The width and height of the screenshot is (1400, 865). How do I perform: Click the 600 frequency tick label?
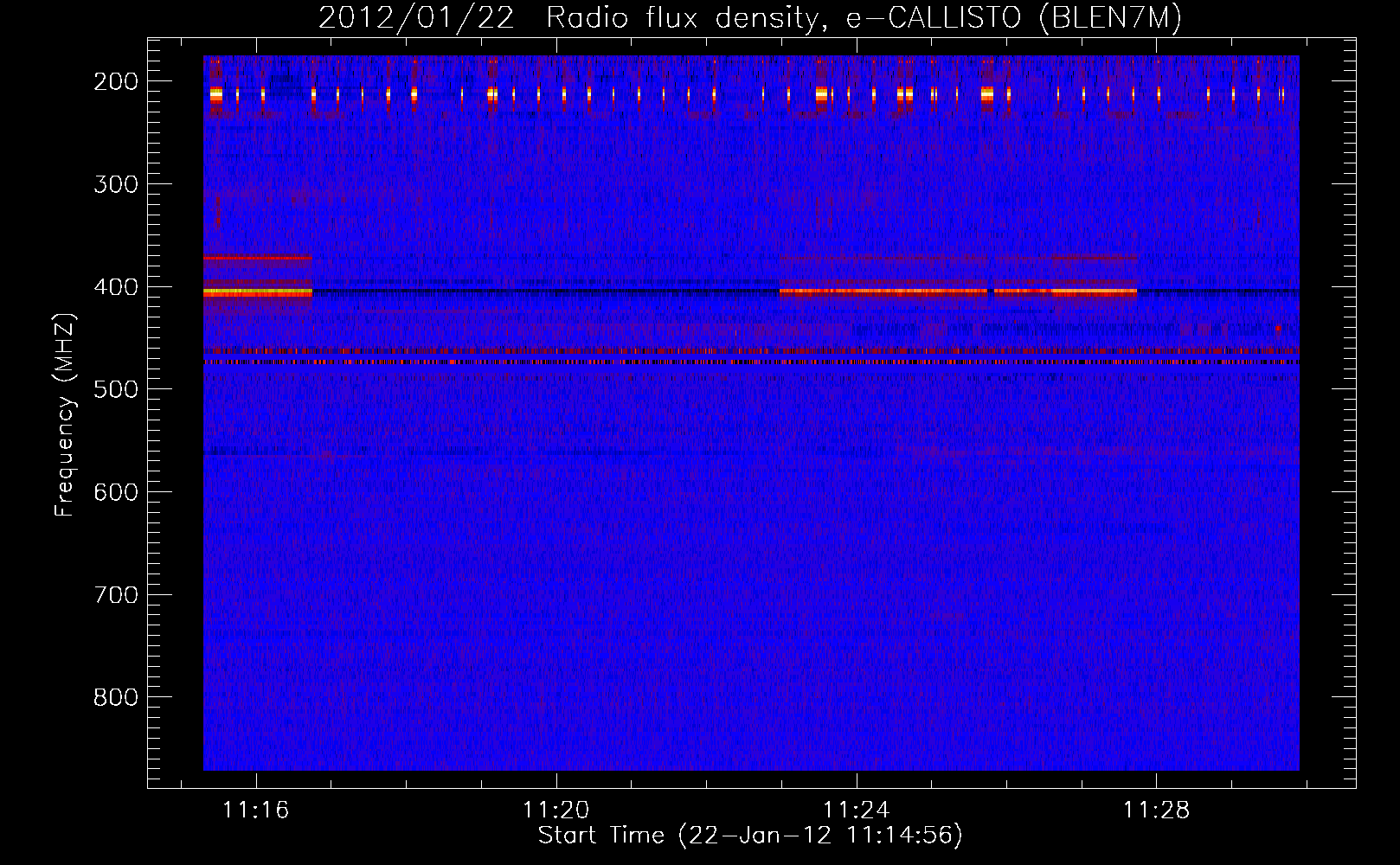[x=116, y=492]
